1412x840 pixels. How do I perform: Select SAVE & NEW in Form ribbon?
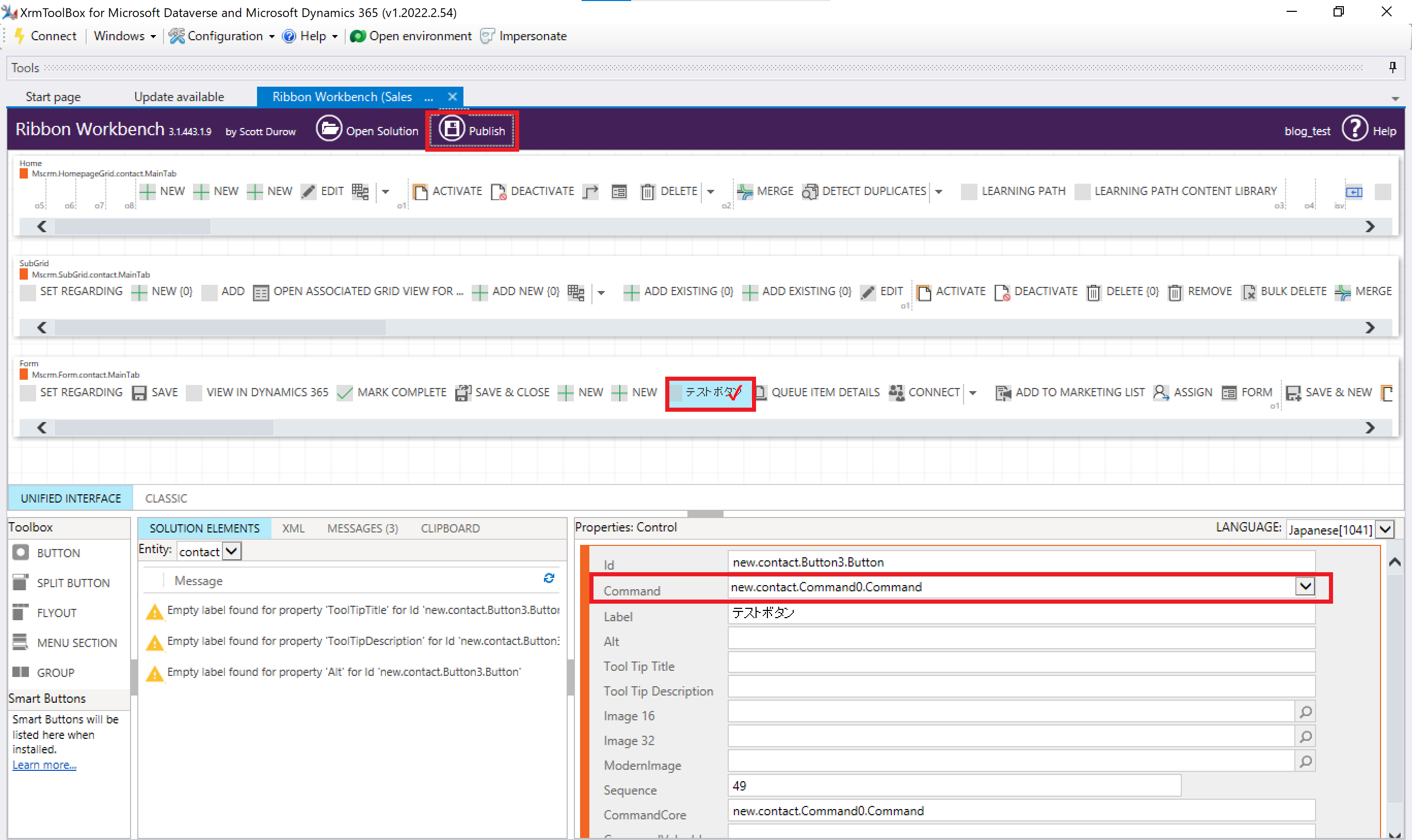click(x=1329, y=393)
